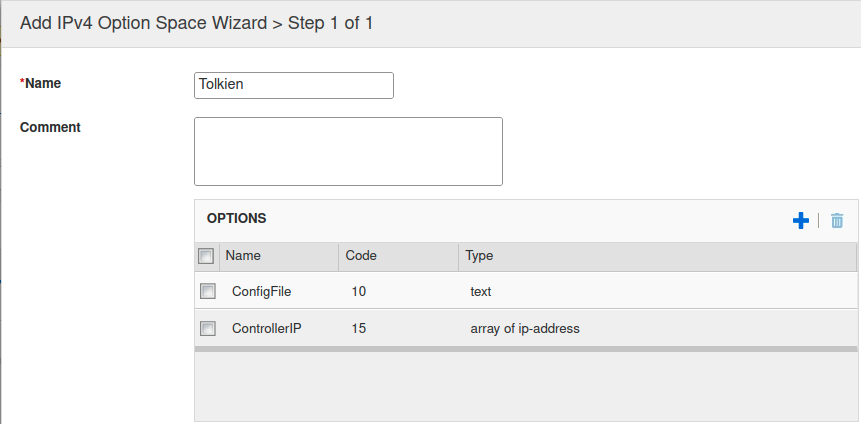Click code value 10 in ConfigFile row
This screenshot has width=861, height=424.
coord(359,292)
